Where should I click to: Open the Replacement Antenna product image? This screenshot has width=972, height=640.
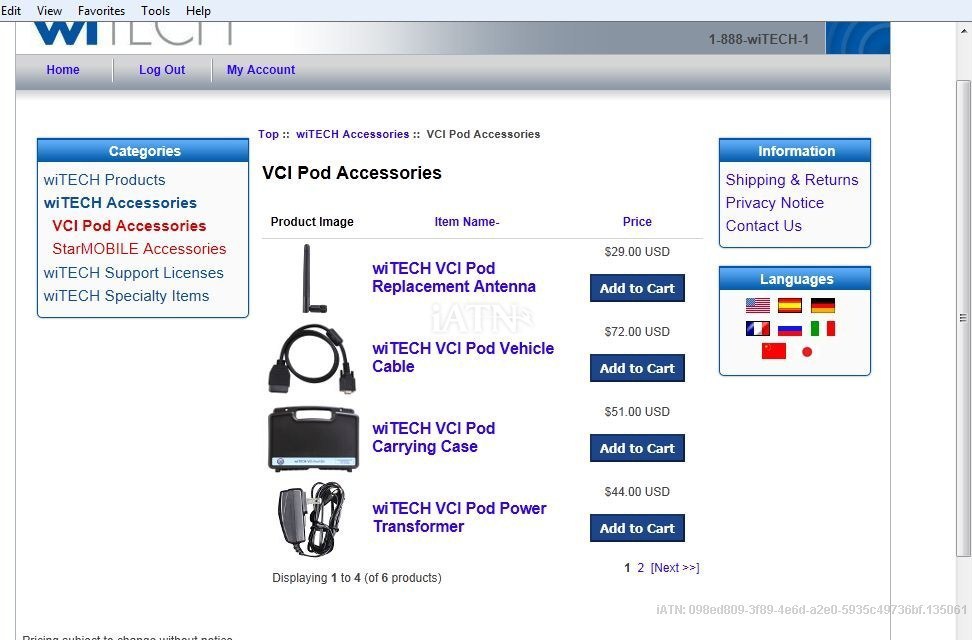(x=314, y=278)
